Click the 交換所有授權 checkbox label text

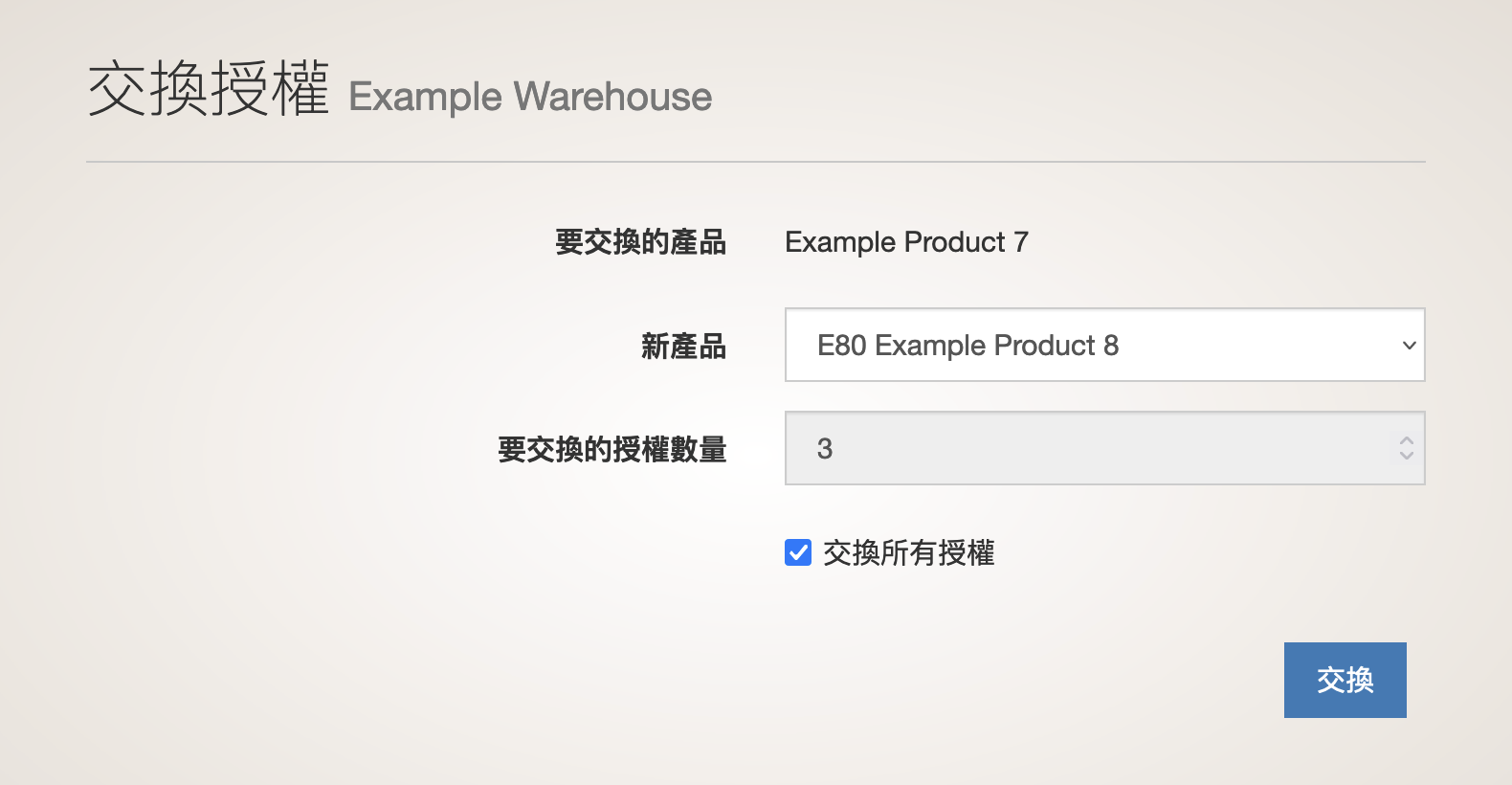[908, 552]
